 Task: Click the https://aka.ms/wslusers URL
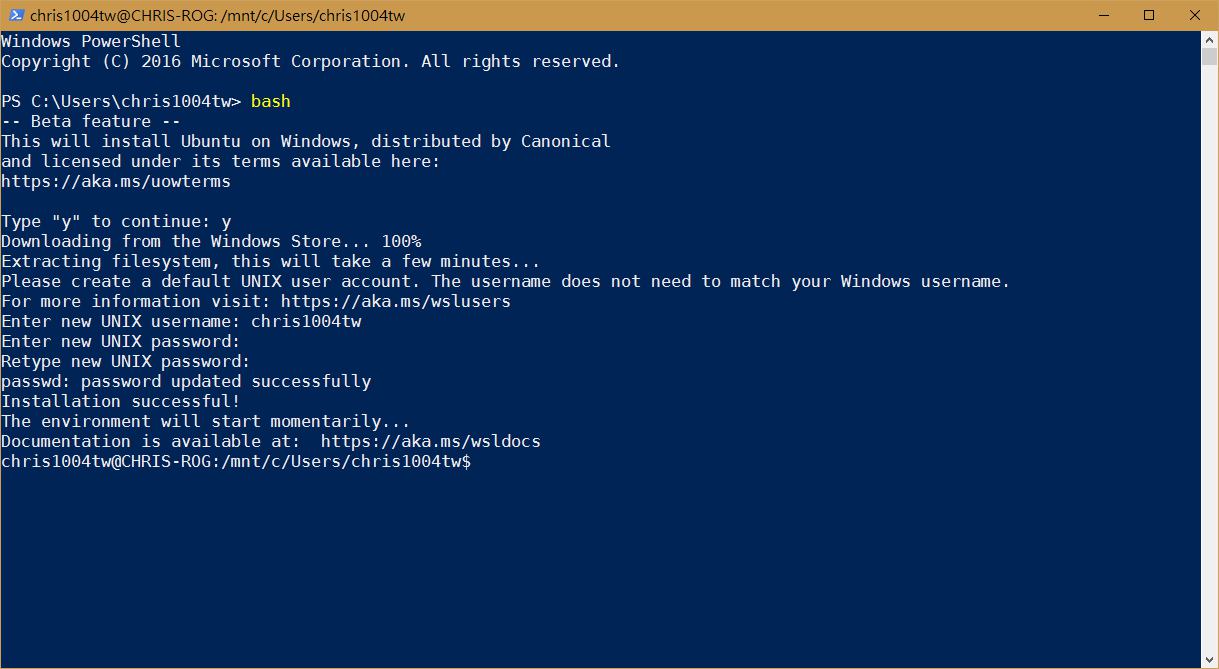(396, 301)
